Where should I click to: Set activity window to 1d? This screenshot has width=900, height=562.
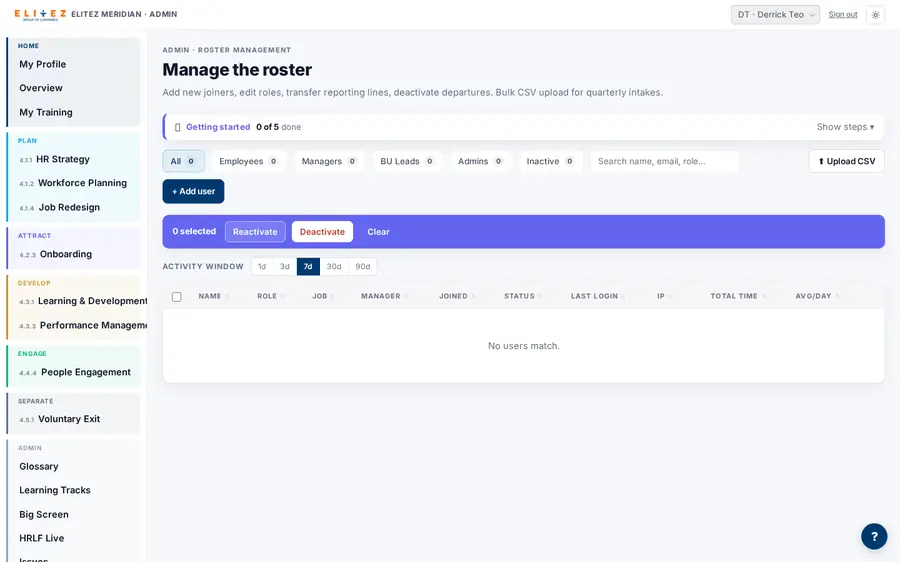[x=262, y=266]
